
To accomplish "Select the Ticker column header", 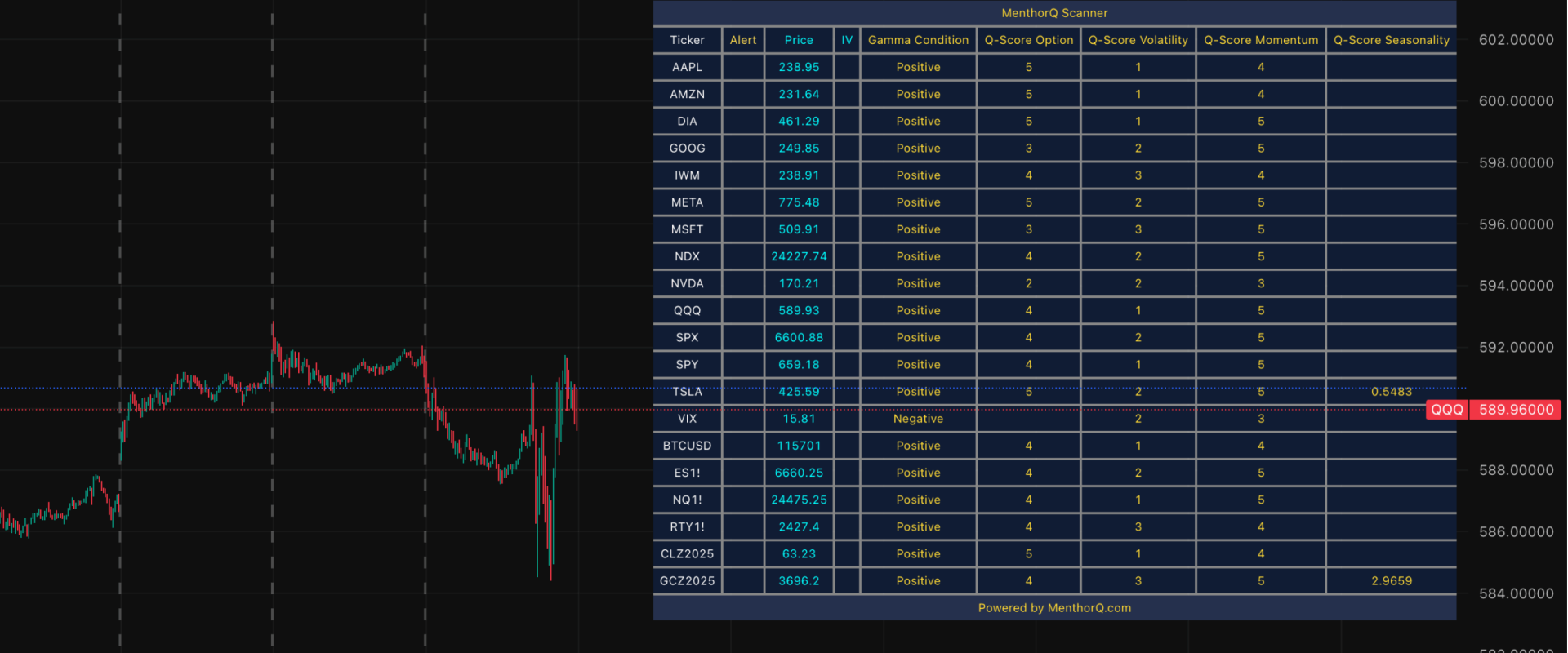I will pos(687,40).
